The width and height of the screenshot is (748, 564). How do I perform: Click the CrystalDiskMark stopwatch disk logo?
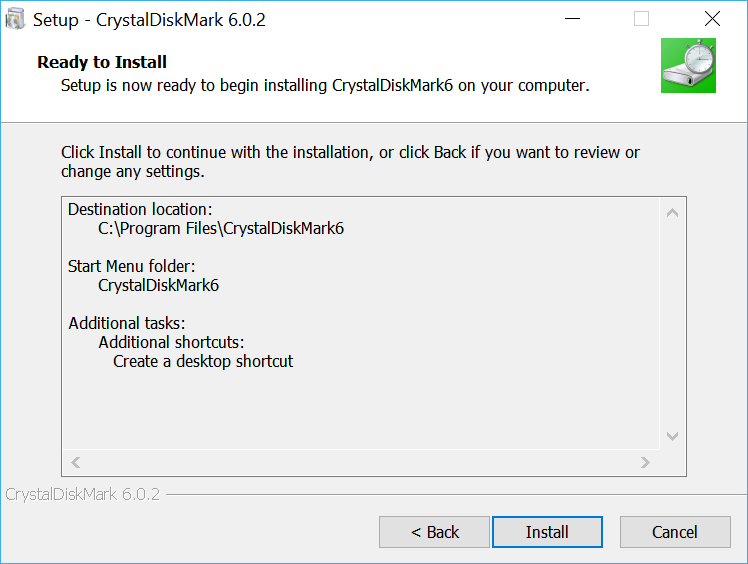[x=688, y=65]
